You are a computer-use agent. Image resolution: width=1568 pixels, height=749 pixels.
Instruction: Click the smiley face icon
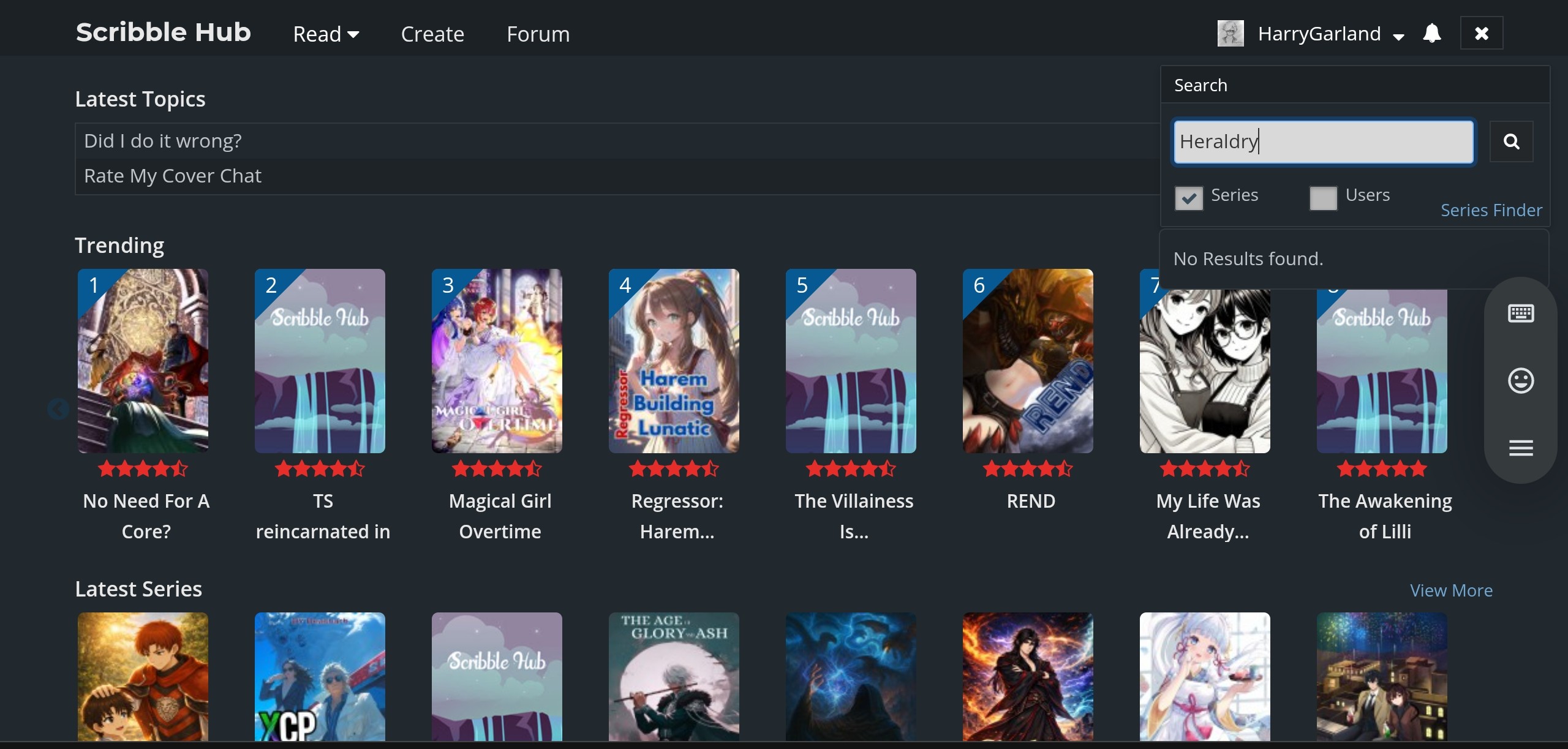(x=1520, y=381)
